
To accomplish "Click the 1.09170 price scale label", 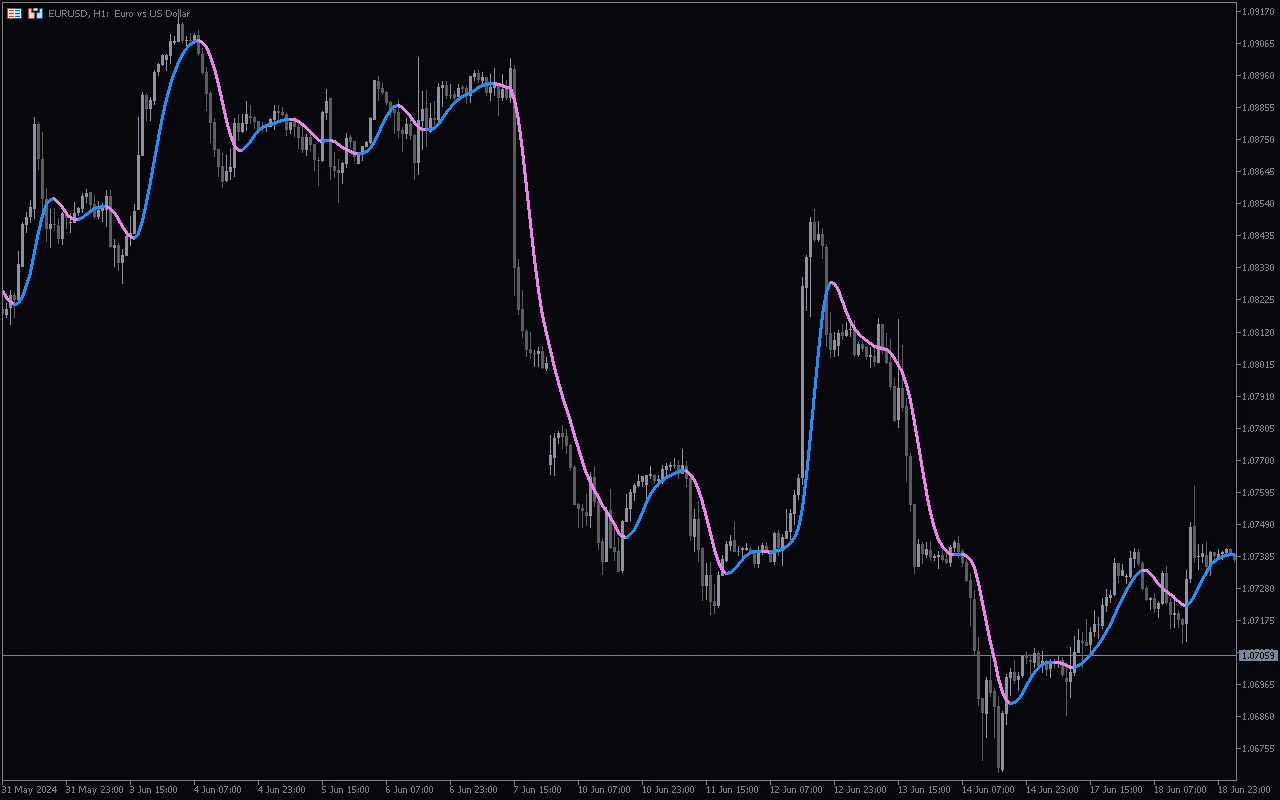I will point(1257,12).
